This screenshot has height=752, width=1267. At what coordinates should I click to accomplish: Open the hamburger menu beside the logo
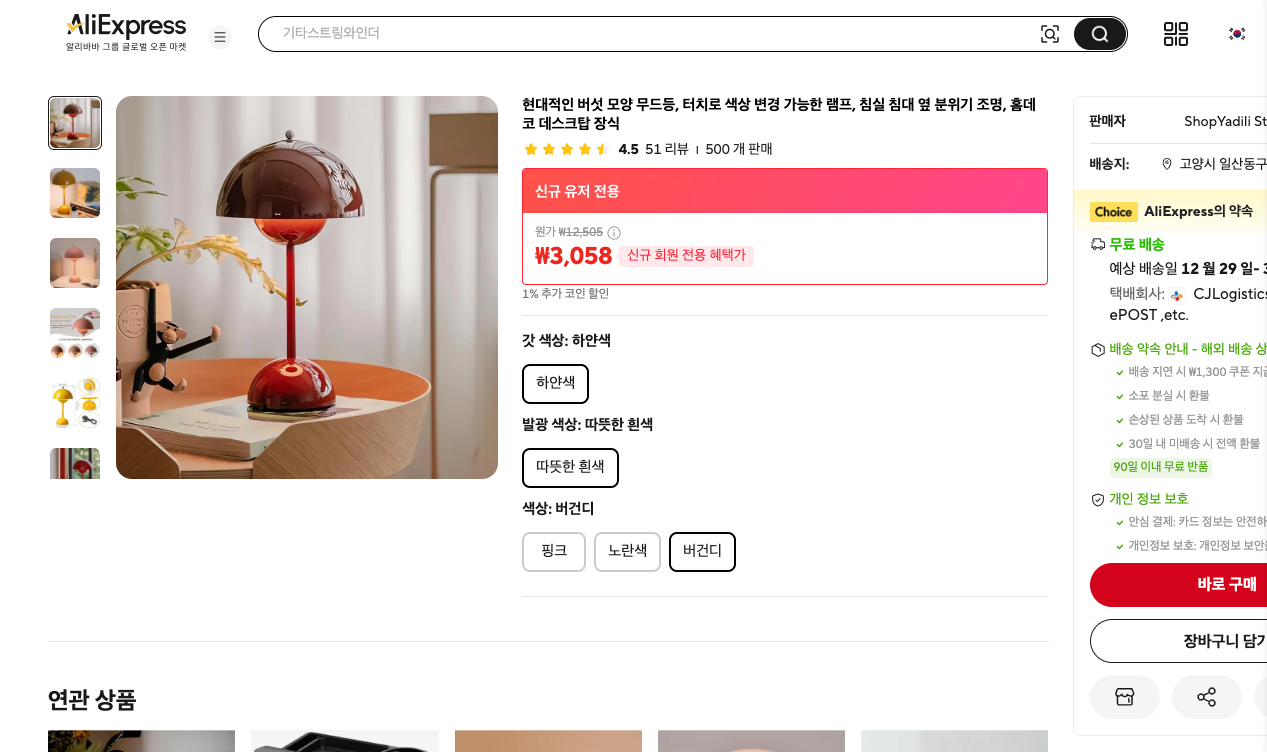pyautogui.click(x=220, y=36)
